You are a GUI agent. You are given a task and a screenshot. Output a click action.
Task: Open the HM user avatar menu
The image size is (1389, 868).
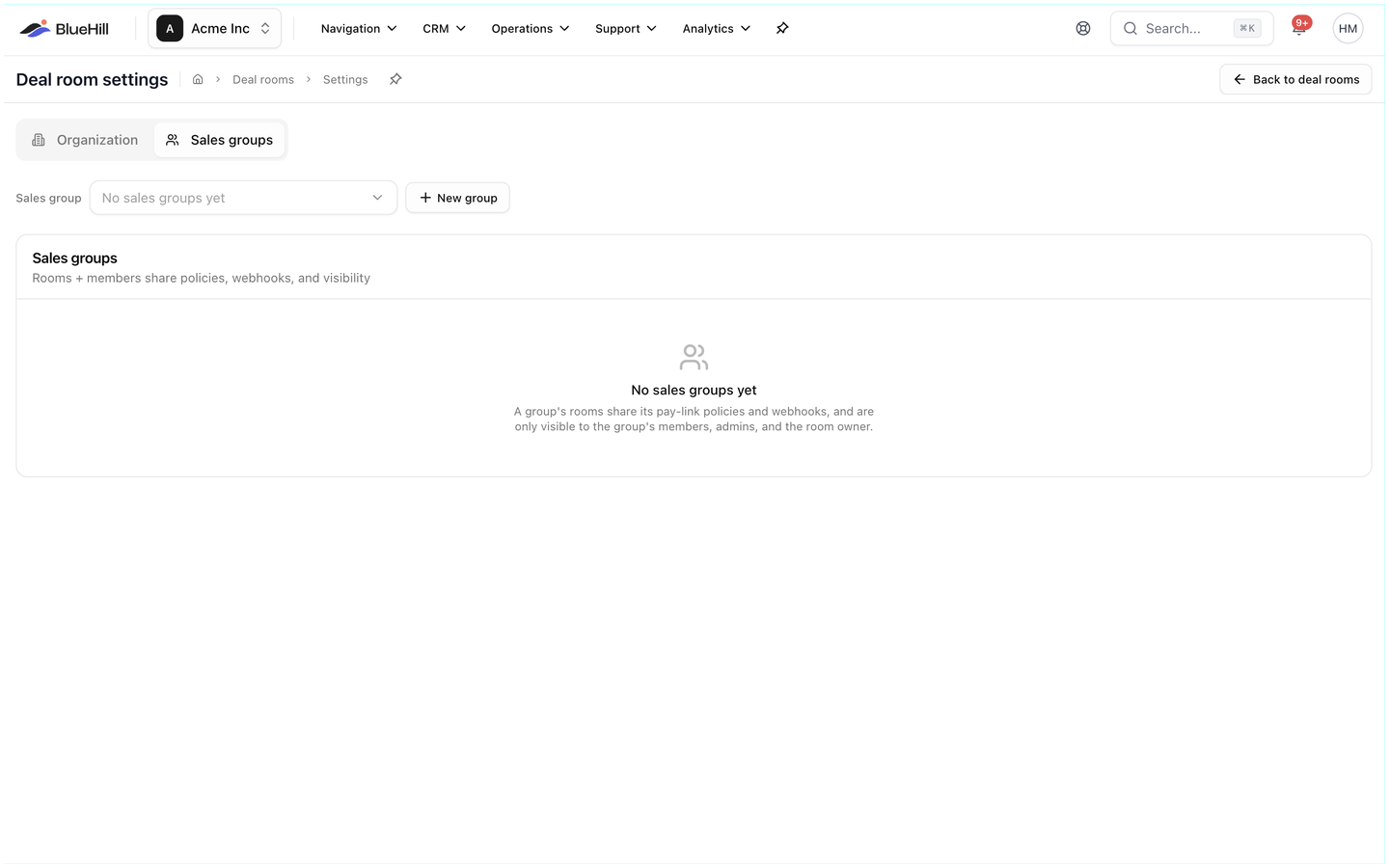[1348, 29]
